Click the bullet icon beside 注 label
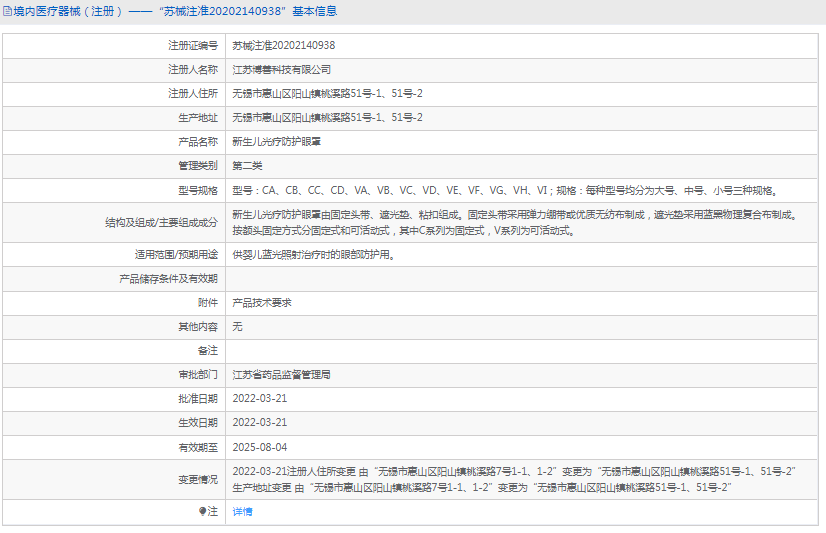 pos(202,511)
